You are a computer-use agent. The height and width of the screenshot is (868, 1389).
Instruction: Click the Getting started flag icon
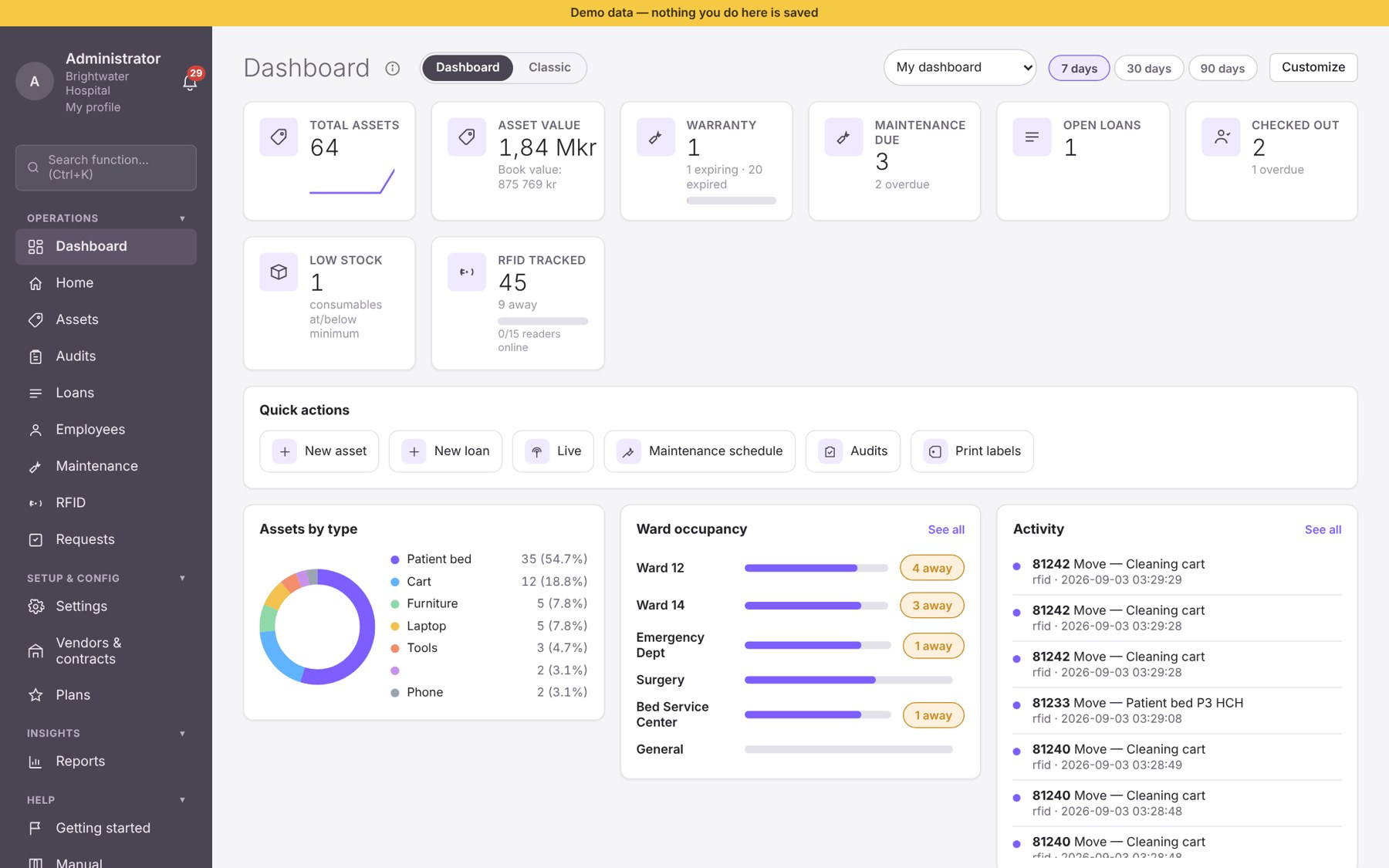(35, 828)
